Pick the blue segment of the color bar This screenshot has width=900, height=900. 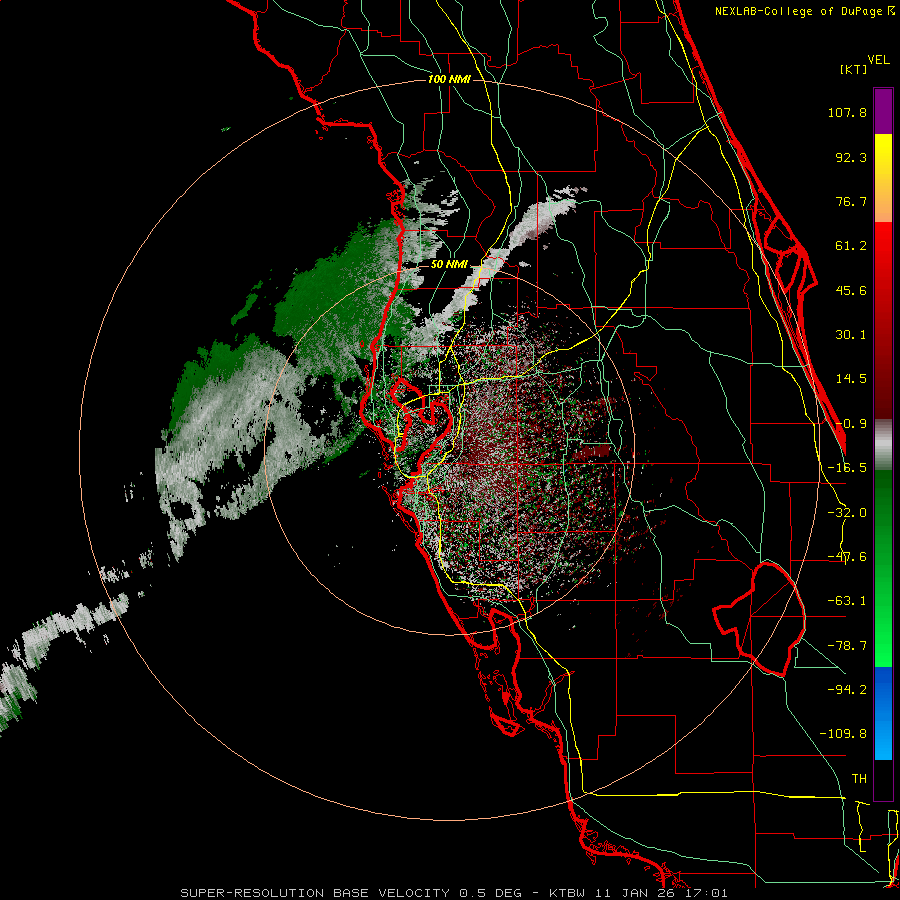[883, 713]
